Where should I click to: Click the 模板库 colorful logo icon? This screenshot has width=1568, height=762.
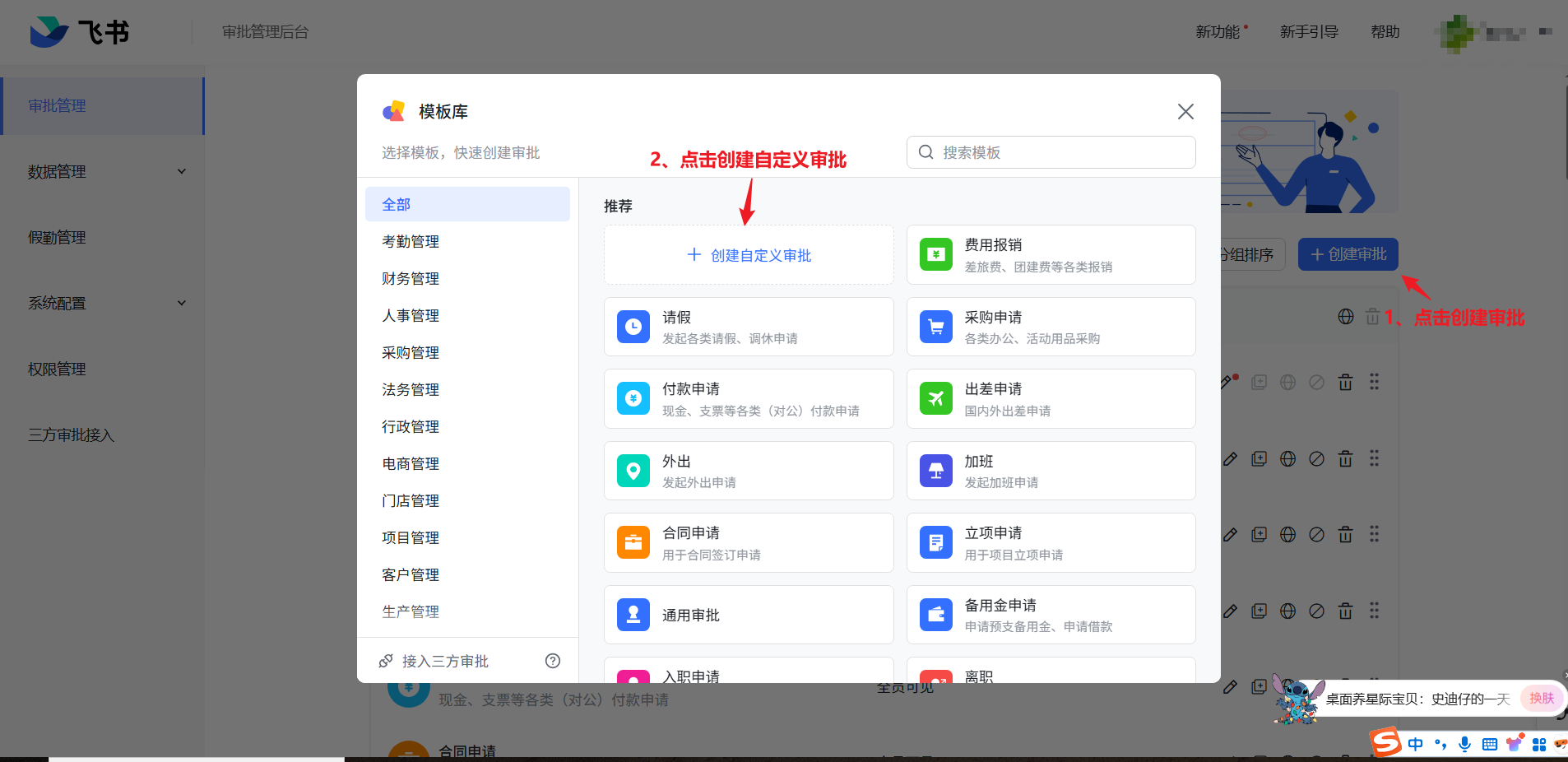click(394, 111)
